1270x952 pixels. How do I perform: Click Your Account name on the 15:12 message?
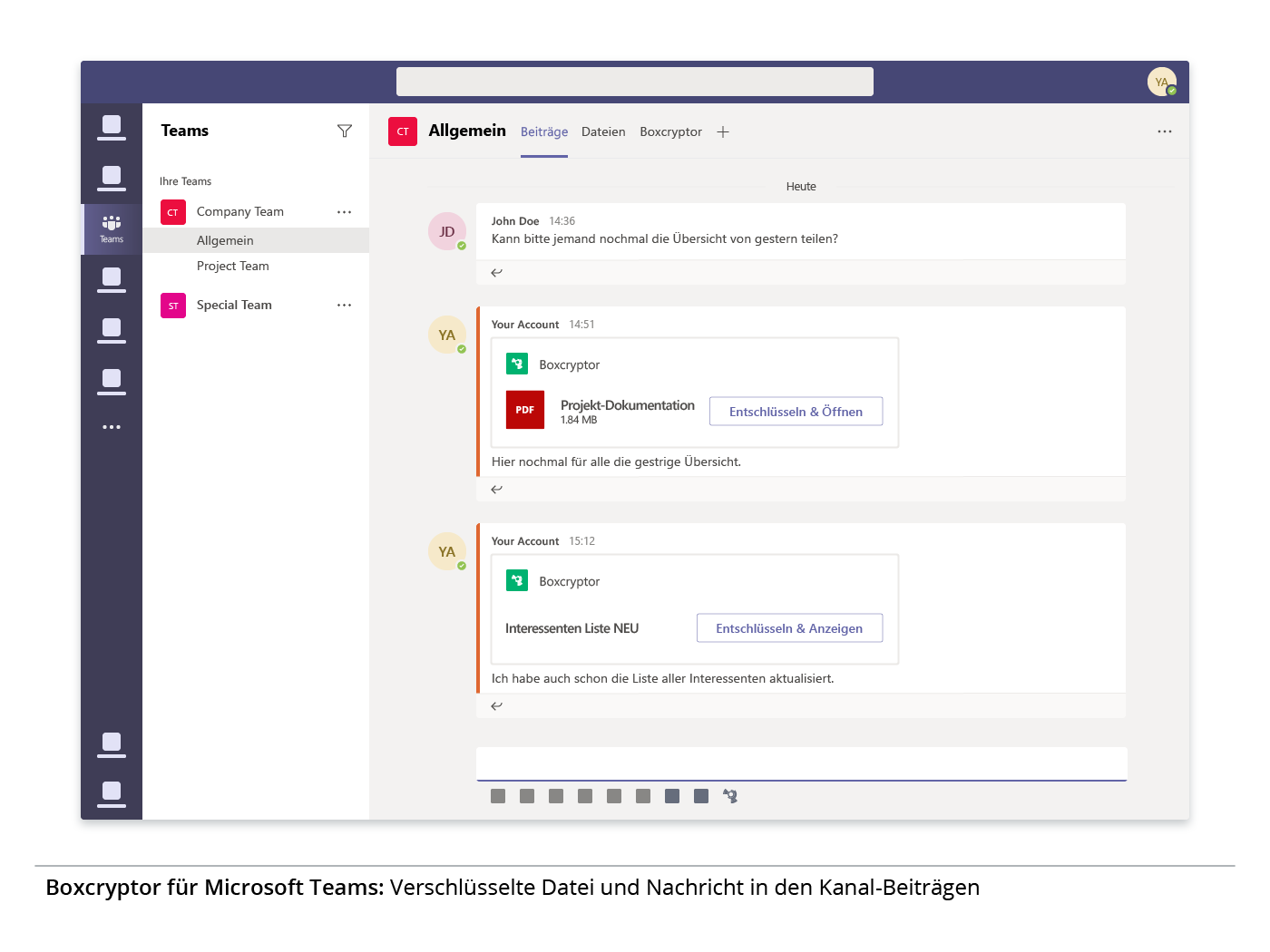[525, 541]
